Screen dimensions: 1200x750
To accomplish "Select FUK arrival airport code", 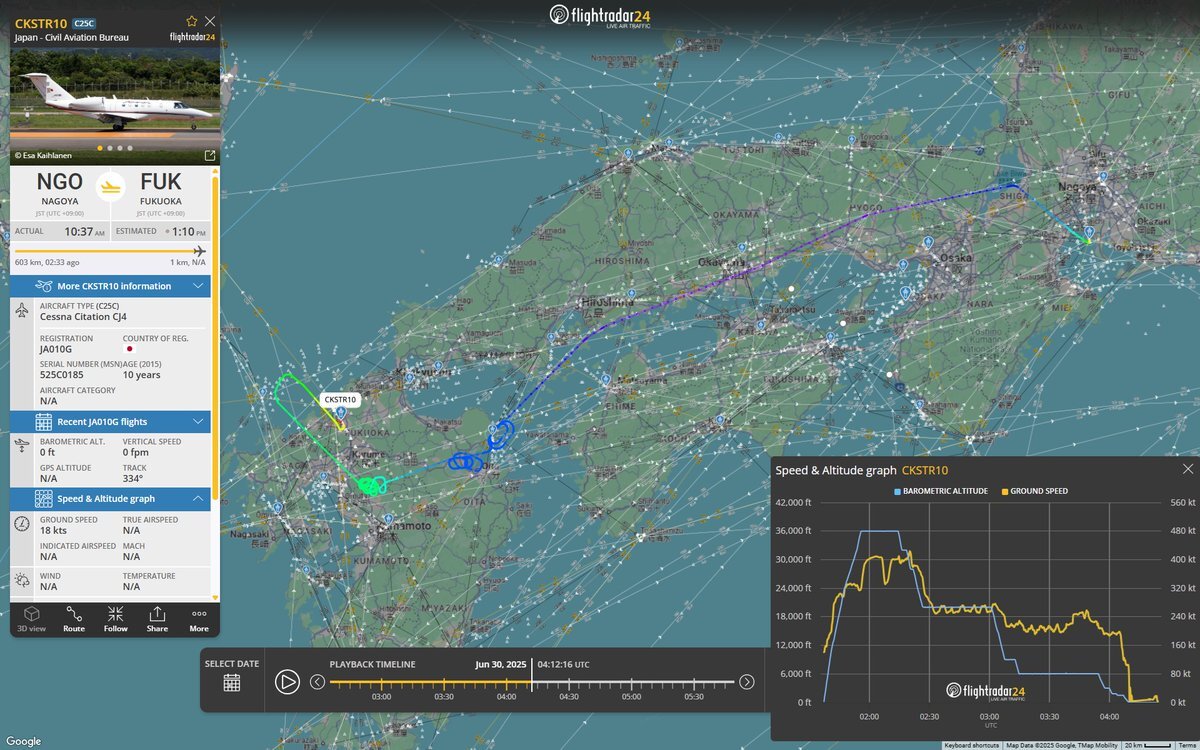I will pos(161,182).
